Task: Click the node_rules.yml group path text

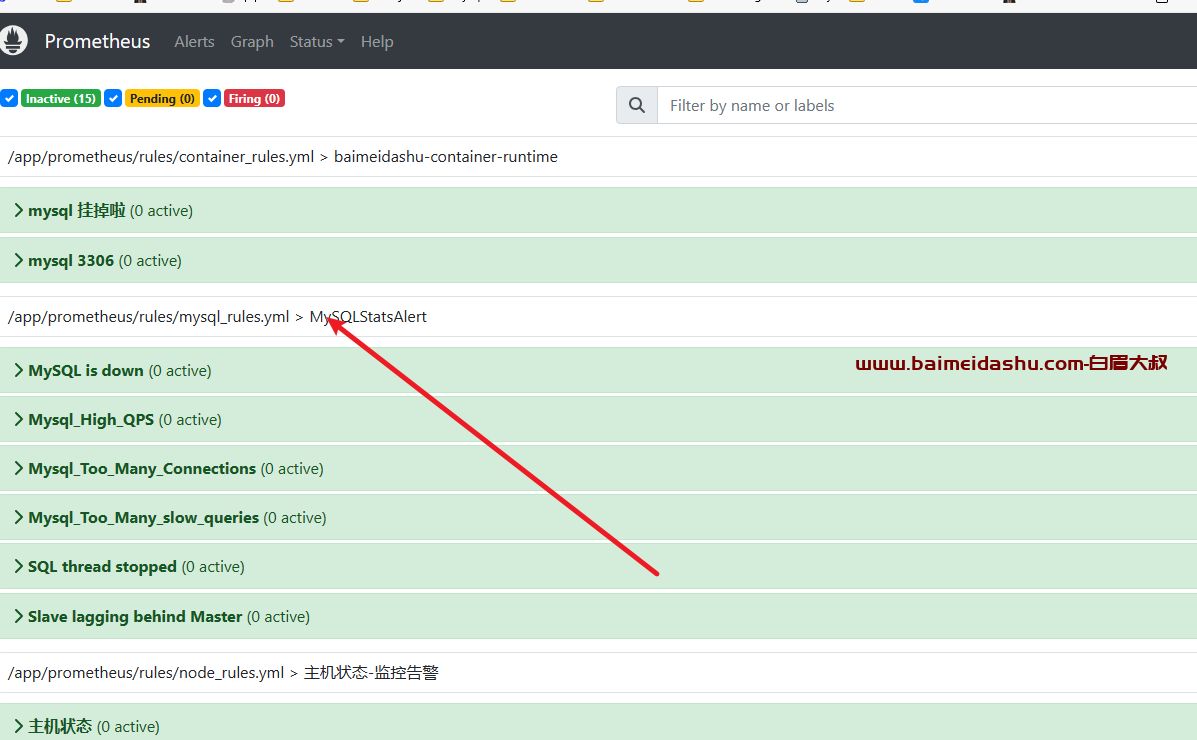Action: [x=146, y=673]
